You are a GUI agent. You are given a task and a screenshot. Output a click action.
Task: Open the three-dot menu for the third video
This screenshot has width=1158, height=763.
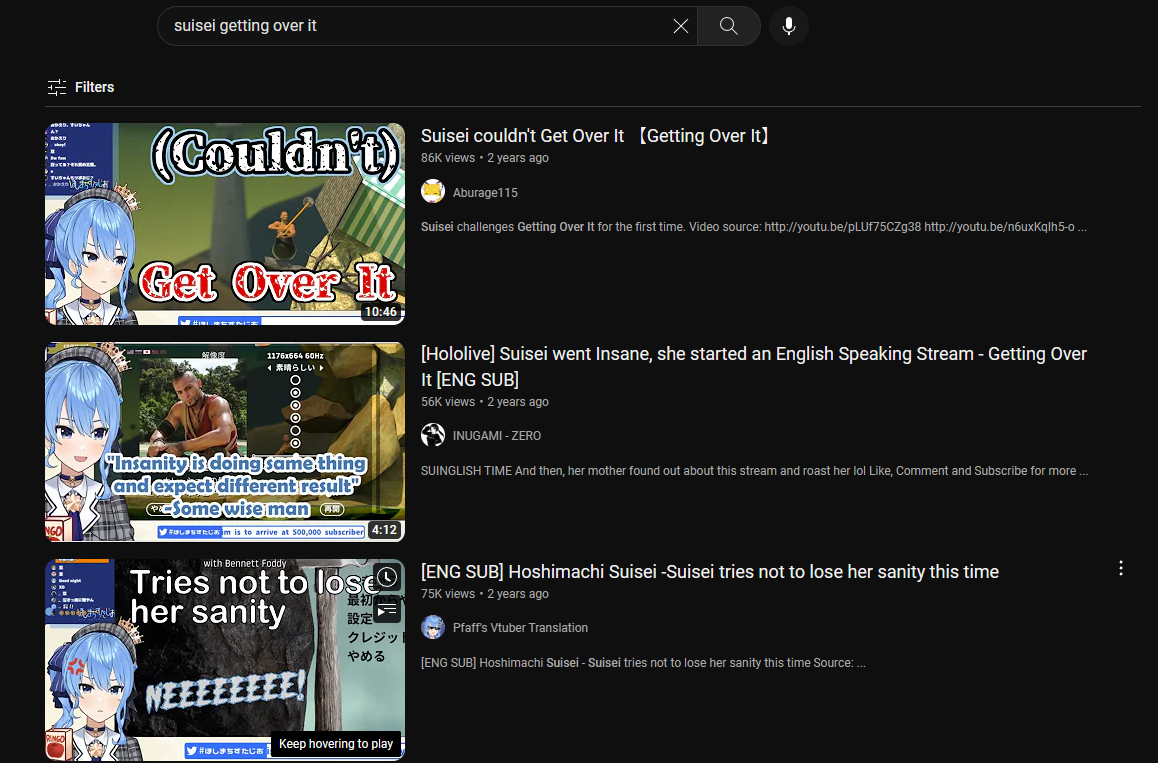coord(1121,568)
